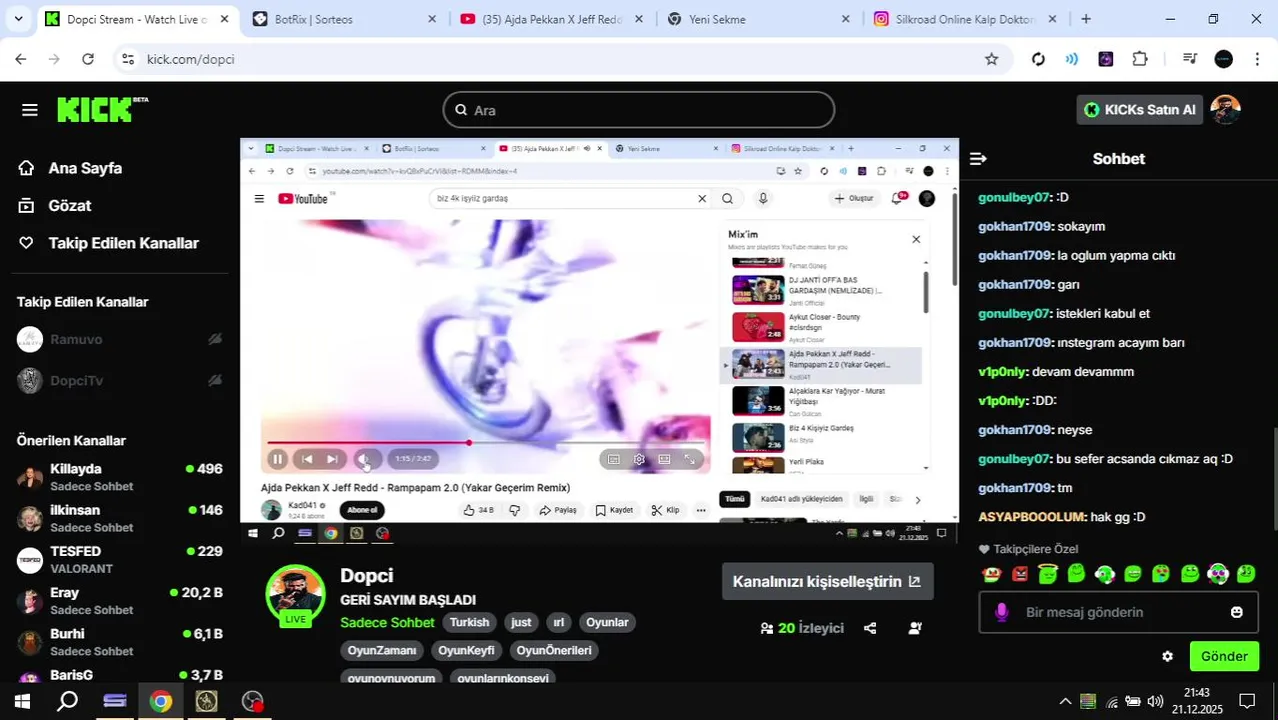Open the emoji picker in chat
The height and width of the screenshot is (720, 1278).
coord(1236,612)
